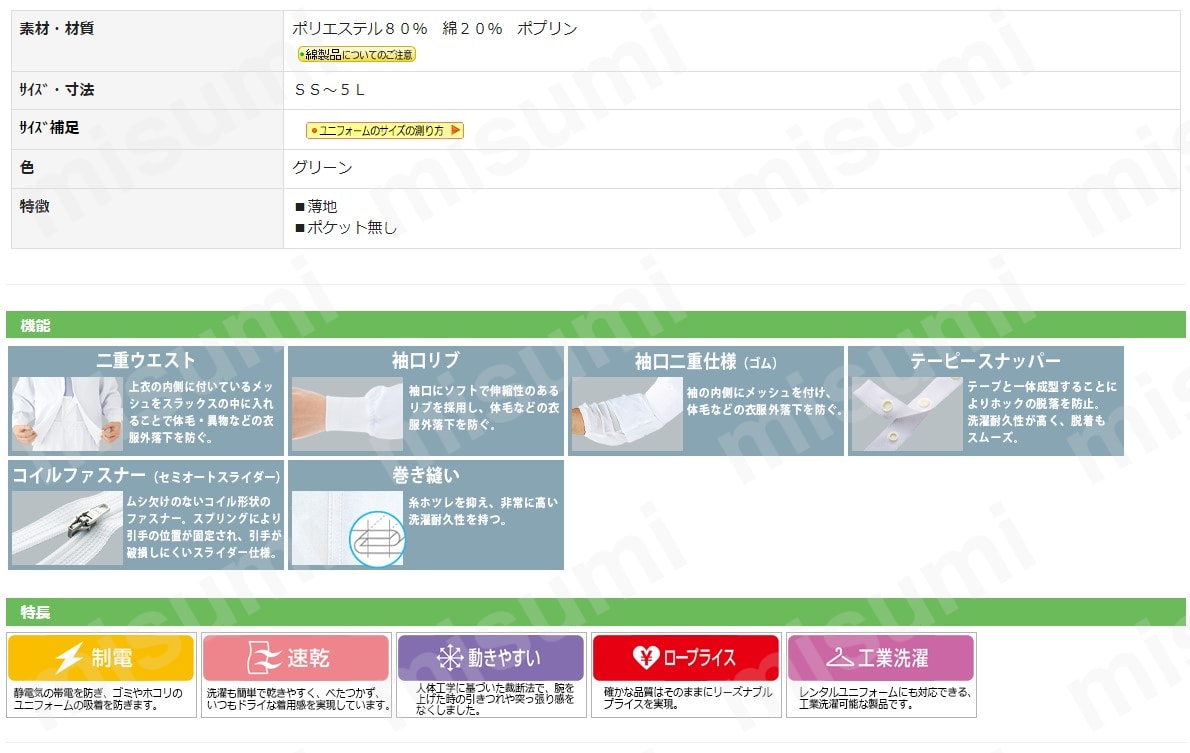Select the 制電 anti-static feature badge
This screenshot has height=753, width=1190.
[x=101, y=657]
